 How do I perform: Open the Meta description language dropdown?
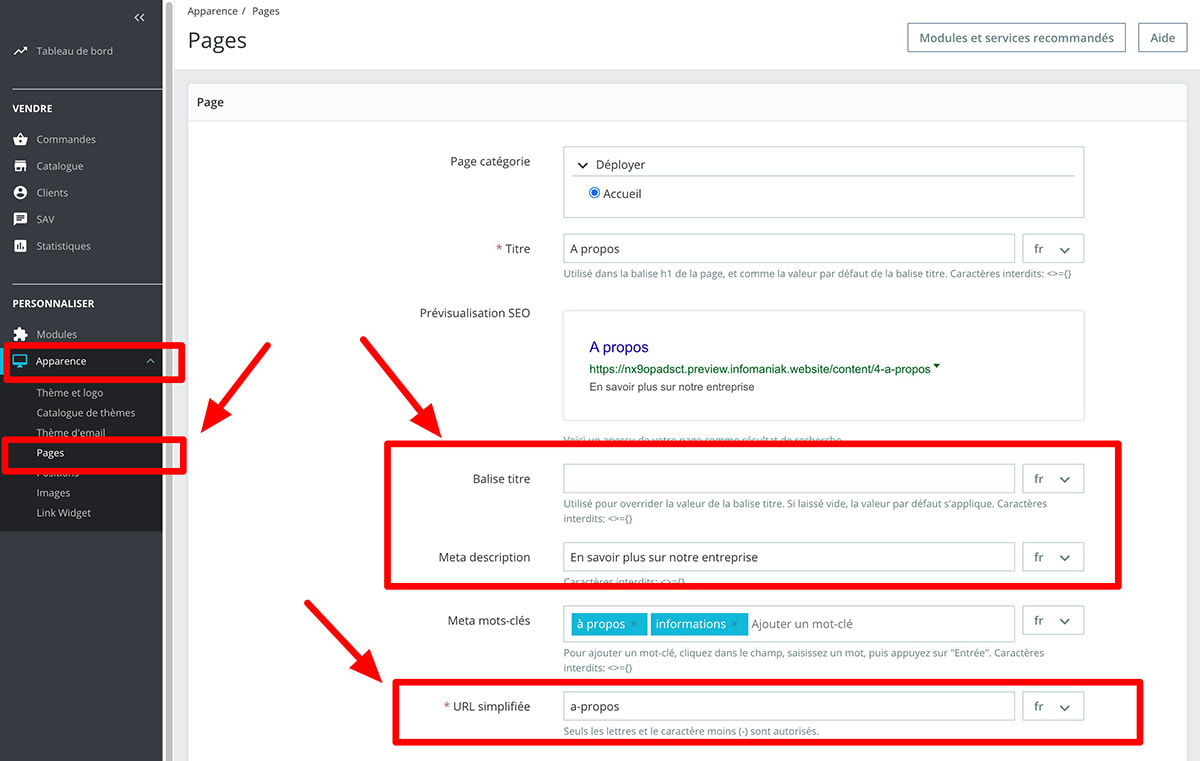tap(1052, 557)
